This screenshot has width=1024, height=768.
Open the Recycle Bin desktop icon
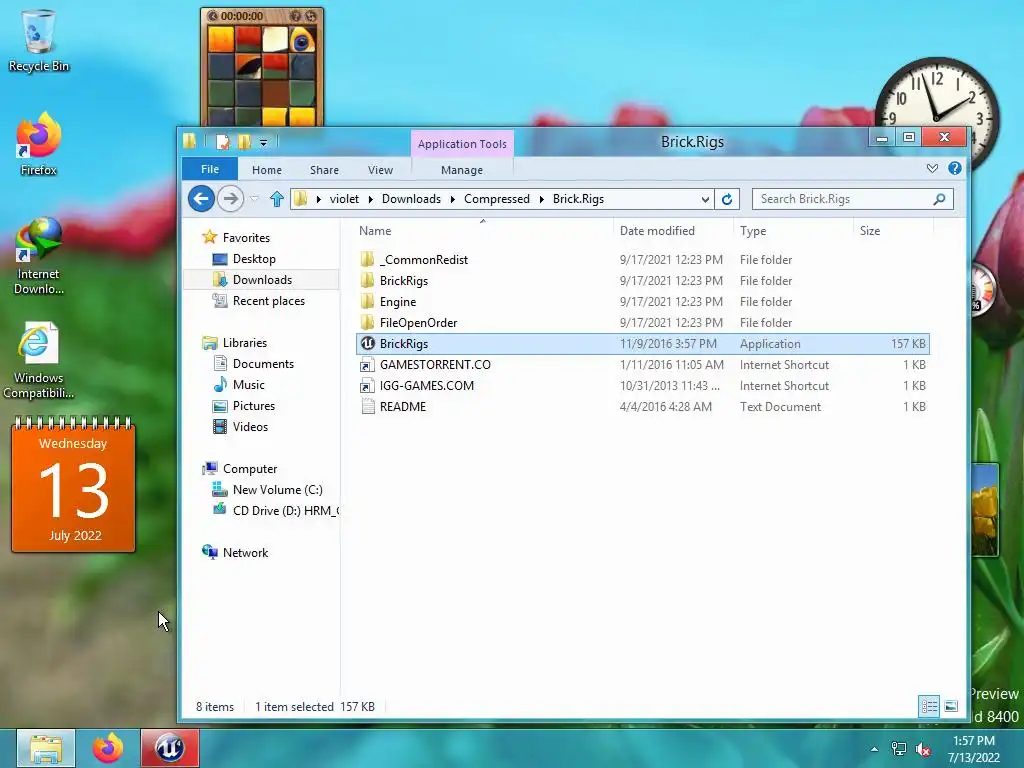(38, 40)
